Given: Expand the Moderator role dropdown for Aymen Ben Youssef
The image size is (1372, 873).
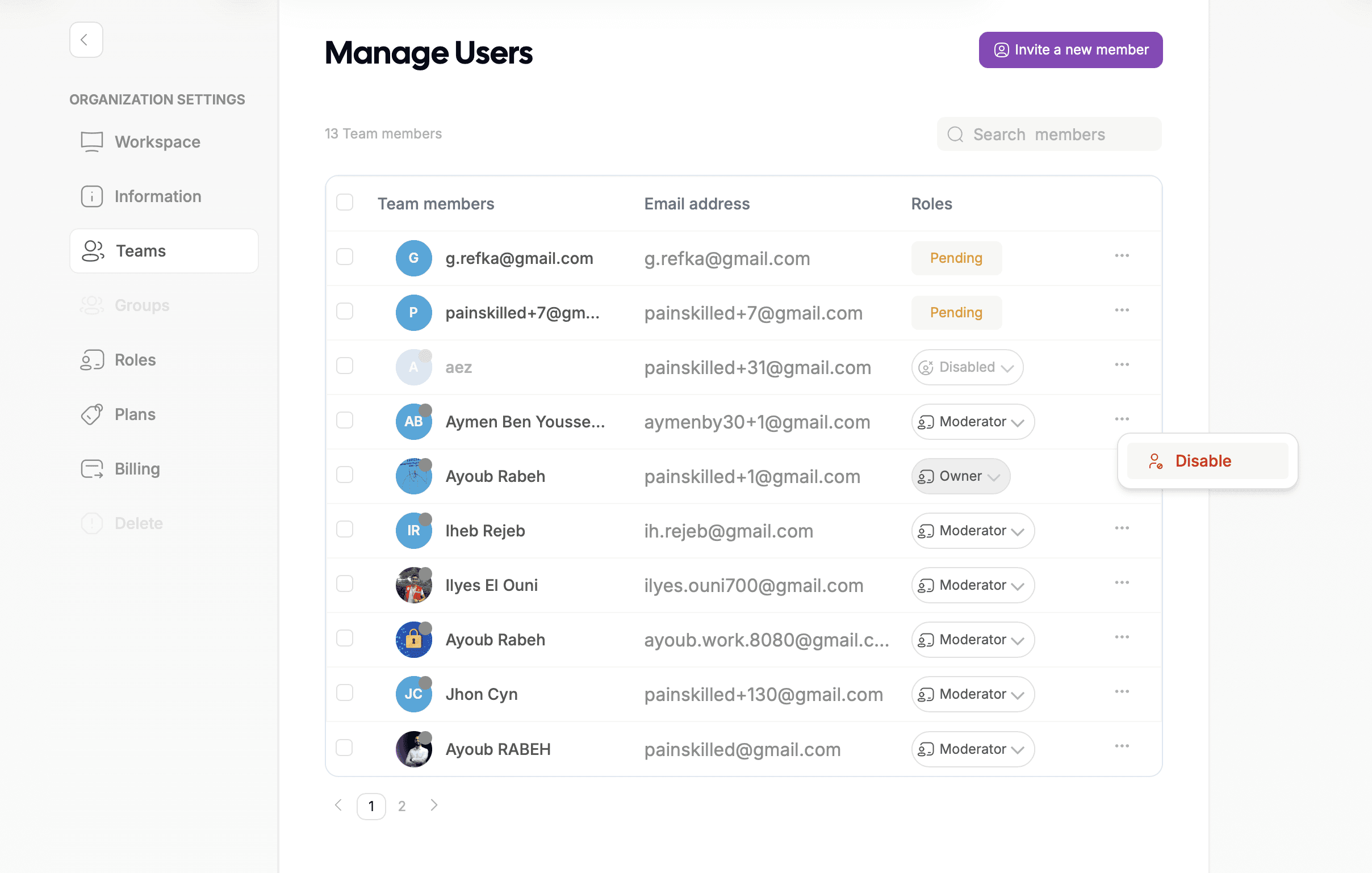Looking at the screenshot, I should (x=972, y=421).
